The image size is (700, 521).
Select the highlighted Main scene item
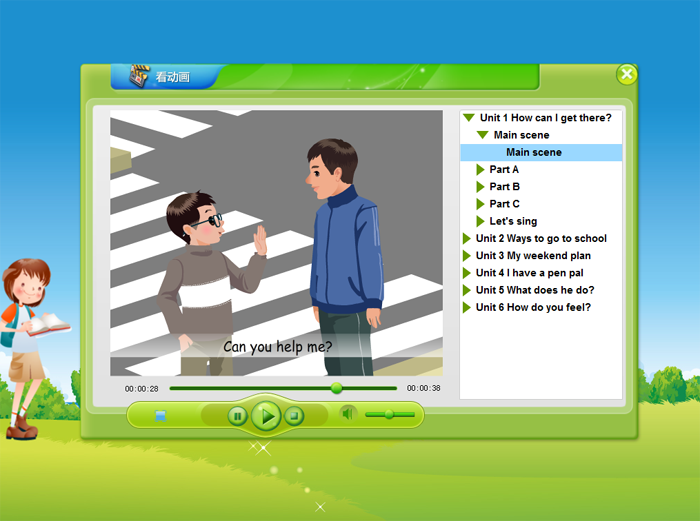(x=541, y=152)
